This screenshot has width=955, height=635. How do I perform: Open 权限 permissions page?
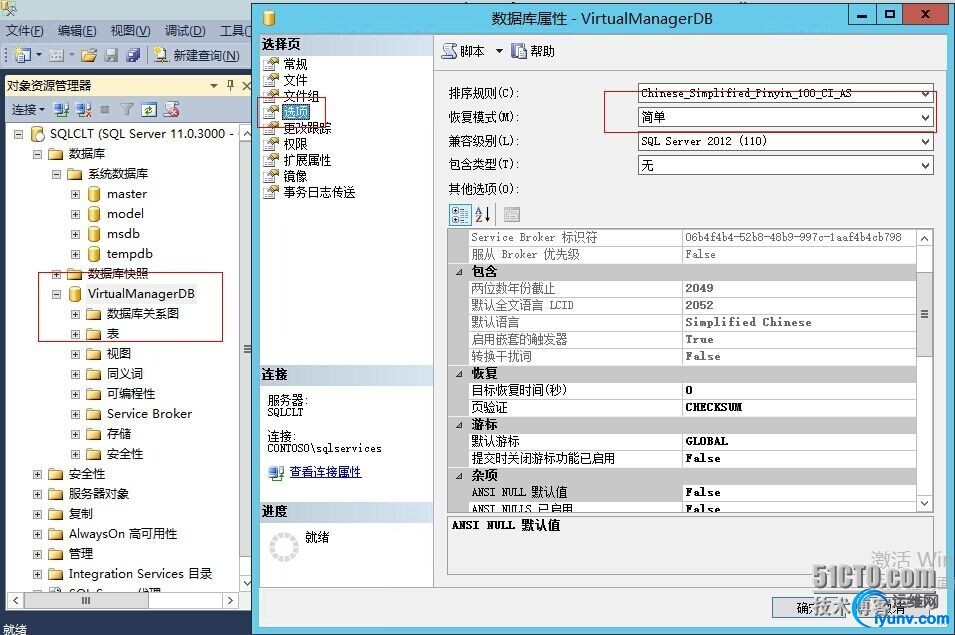(295, 144)
